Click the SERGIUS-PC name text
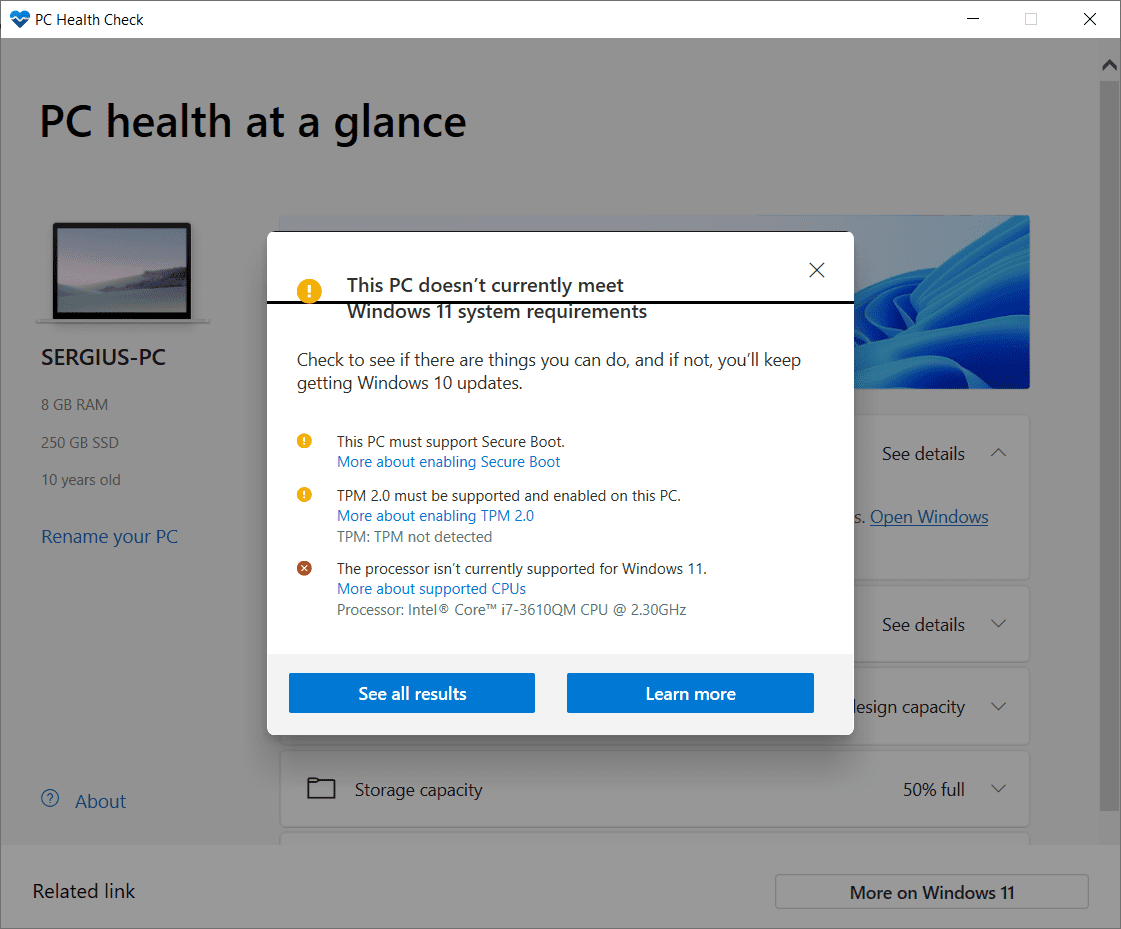The width and height of the screenshot is (1121, 929). (103, 357)
